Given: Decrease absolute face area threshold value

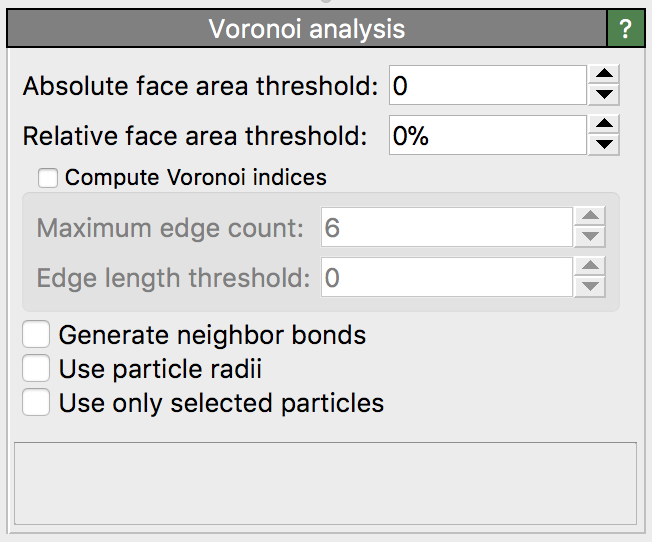Looking at the screenshot, I should [x=603, y=95].
